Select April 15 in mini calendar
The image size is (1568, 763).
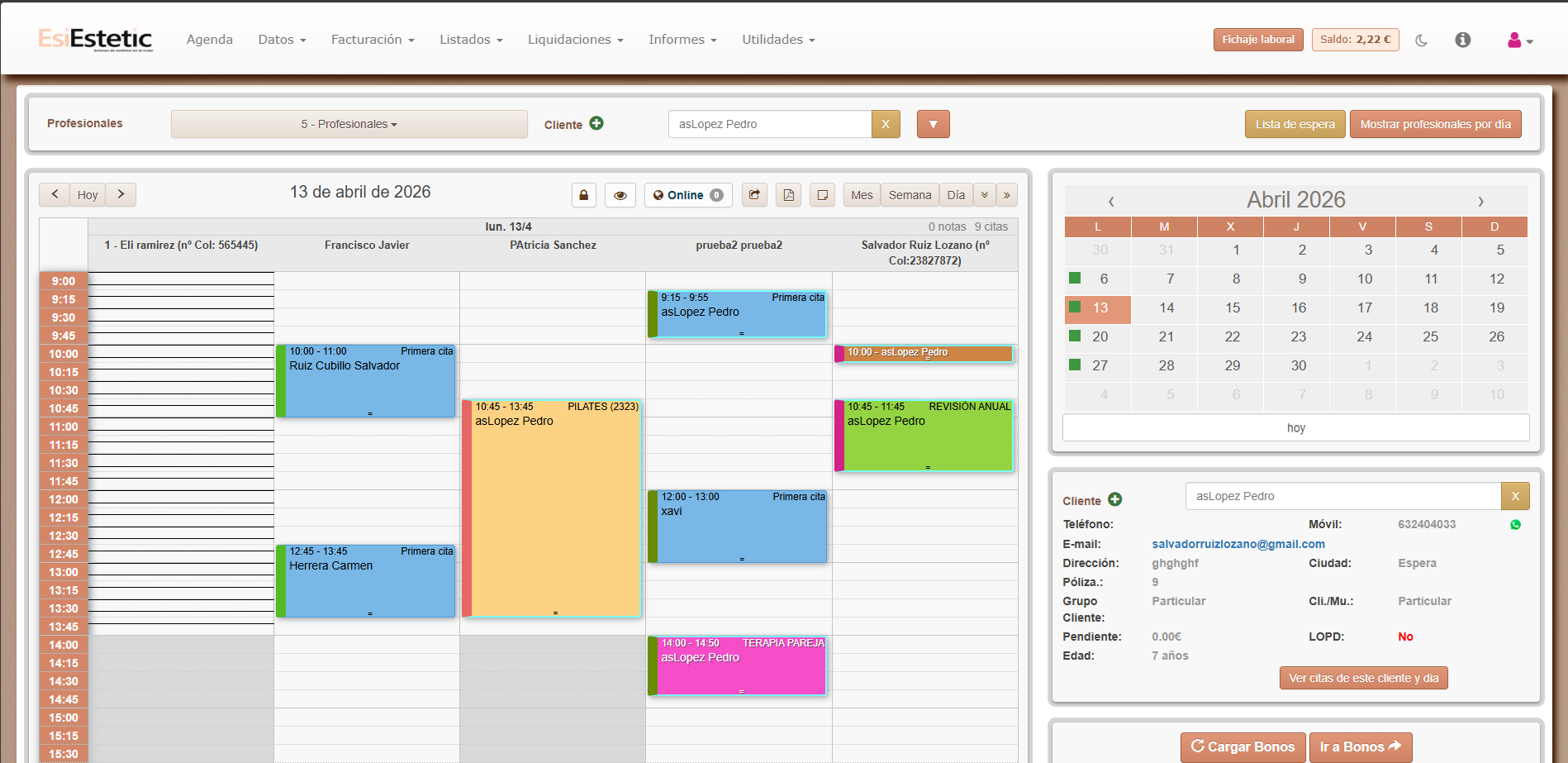[1232, 308]
